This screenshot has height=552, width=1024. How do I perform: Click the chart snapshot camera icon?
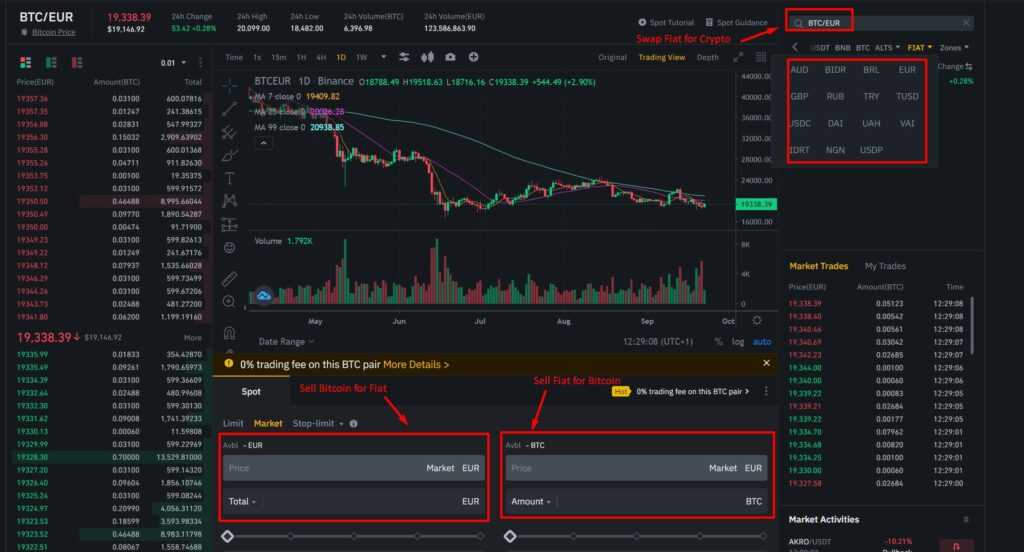pos(451,57)
